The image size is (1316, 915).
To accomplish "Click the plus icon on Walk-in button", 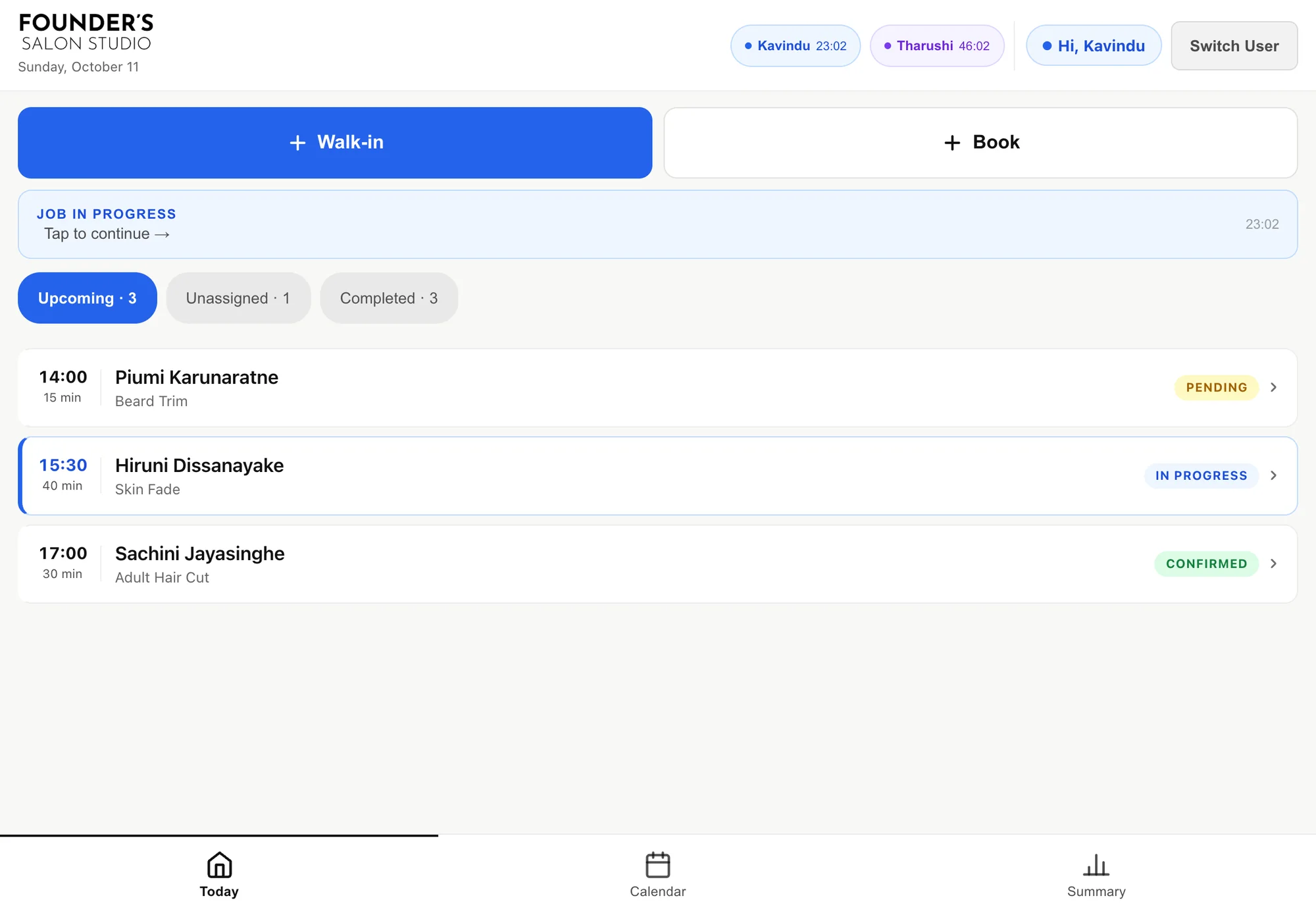I will pos(297,142).
